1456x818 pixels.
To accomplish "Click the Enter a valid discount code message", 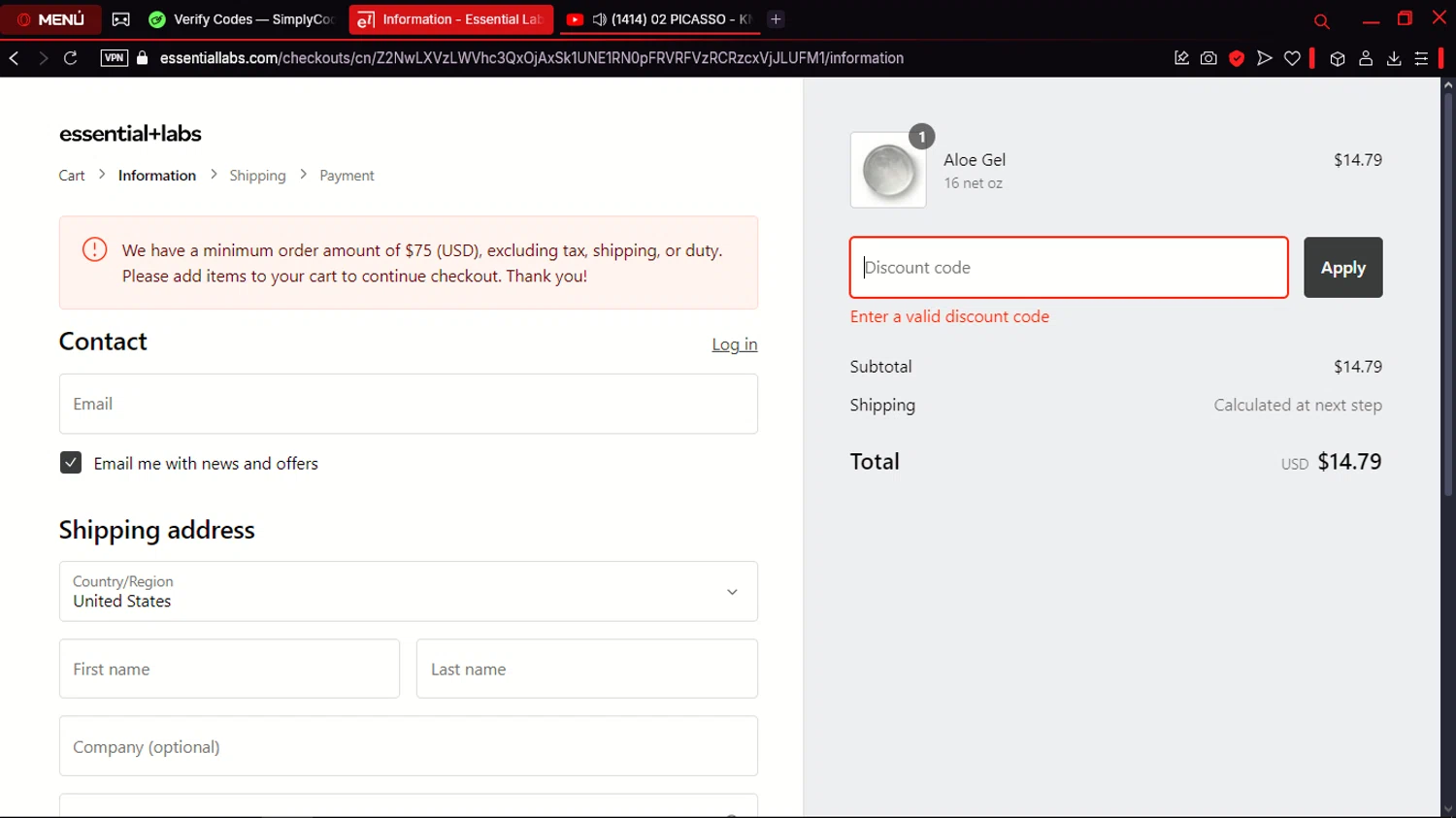I will (x=949, y=316).
